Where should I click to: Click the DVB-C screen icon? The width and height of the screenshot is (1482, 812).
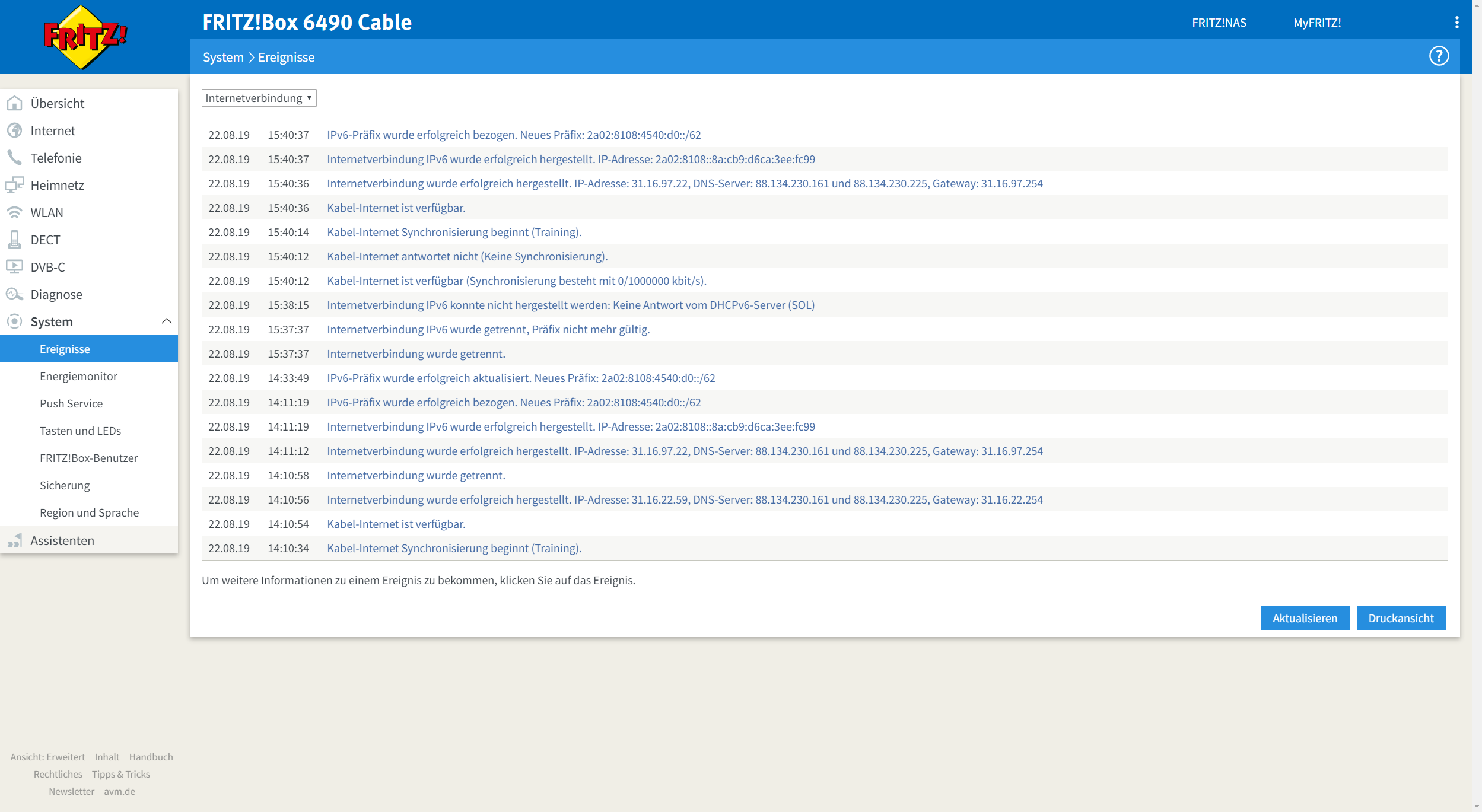14,267
